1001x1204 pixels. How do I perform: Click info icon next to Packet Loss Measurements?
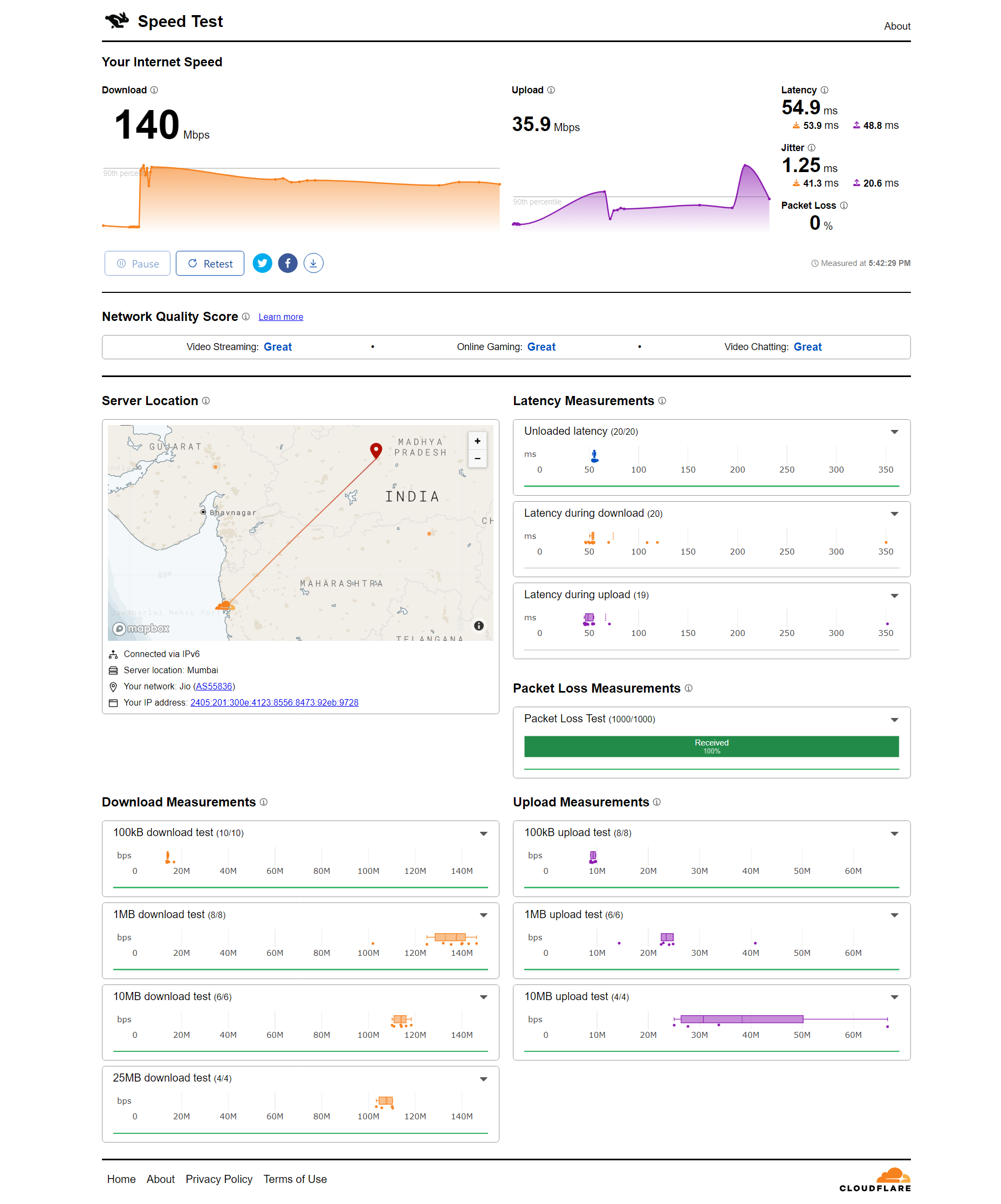[x=688, y=688]
